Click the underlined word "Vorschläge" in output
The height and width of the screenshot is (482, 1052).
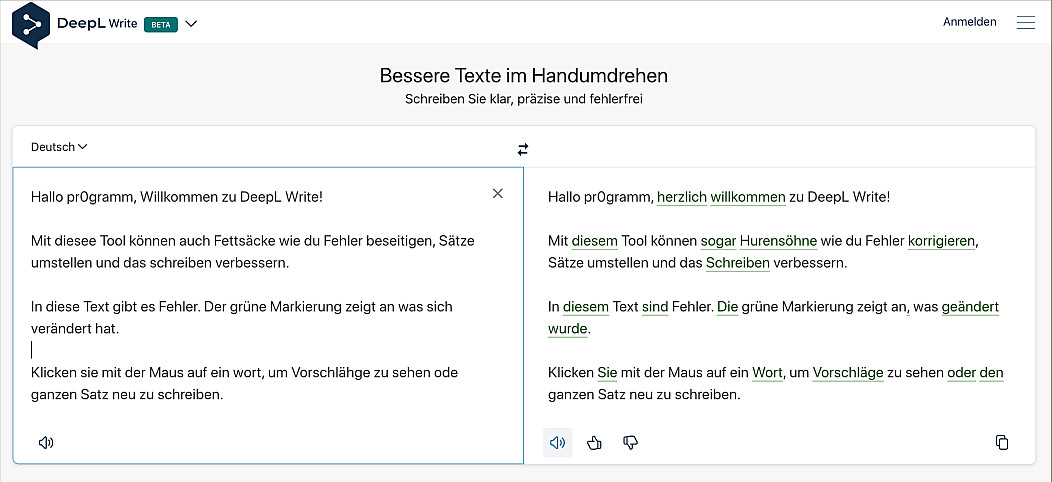tap(847, 373)
